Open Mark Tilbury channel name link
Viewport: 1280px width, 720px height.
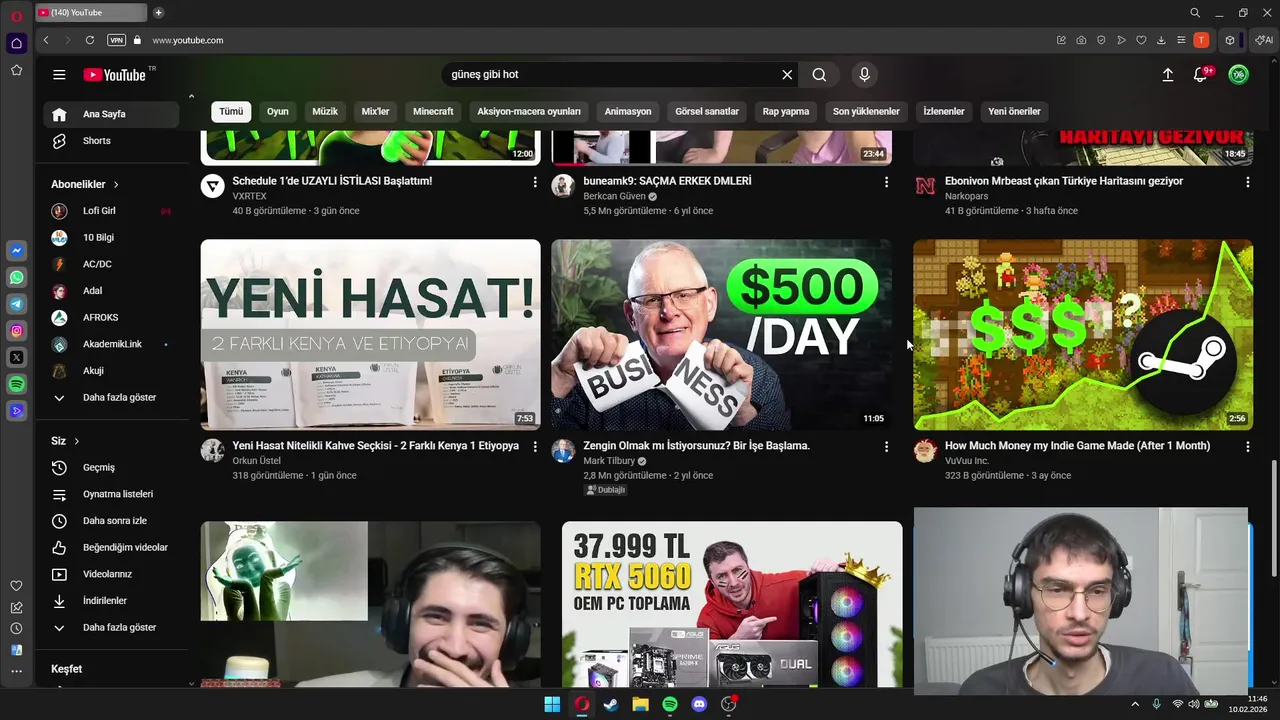pyautogui.click(x=609, y=461)
